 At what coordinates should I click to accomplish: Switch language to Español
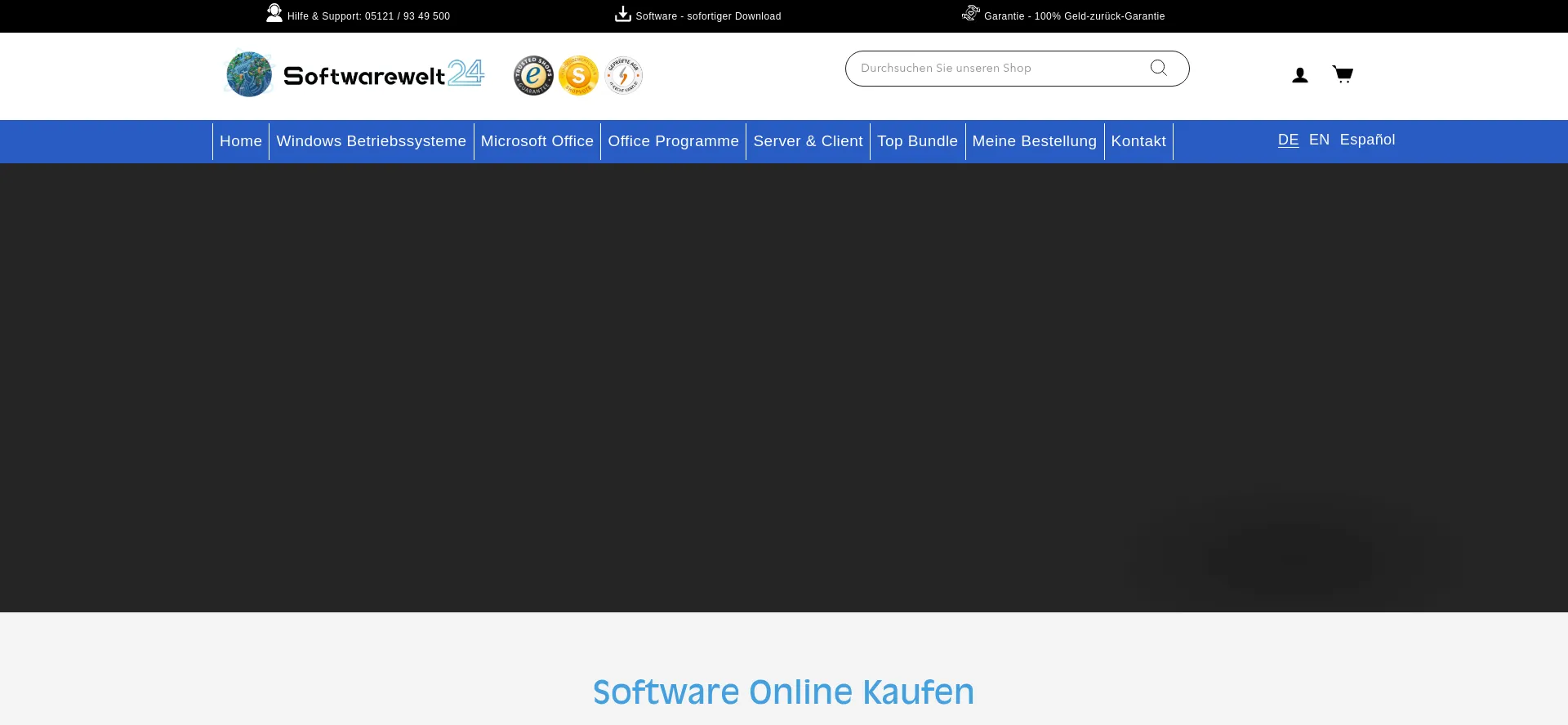(x=1367, y=140)
